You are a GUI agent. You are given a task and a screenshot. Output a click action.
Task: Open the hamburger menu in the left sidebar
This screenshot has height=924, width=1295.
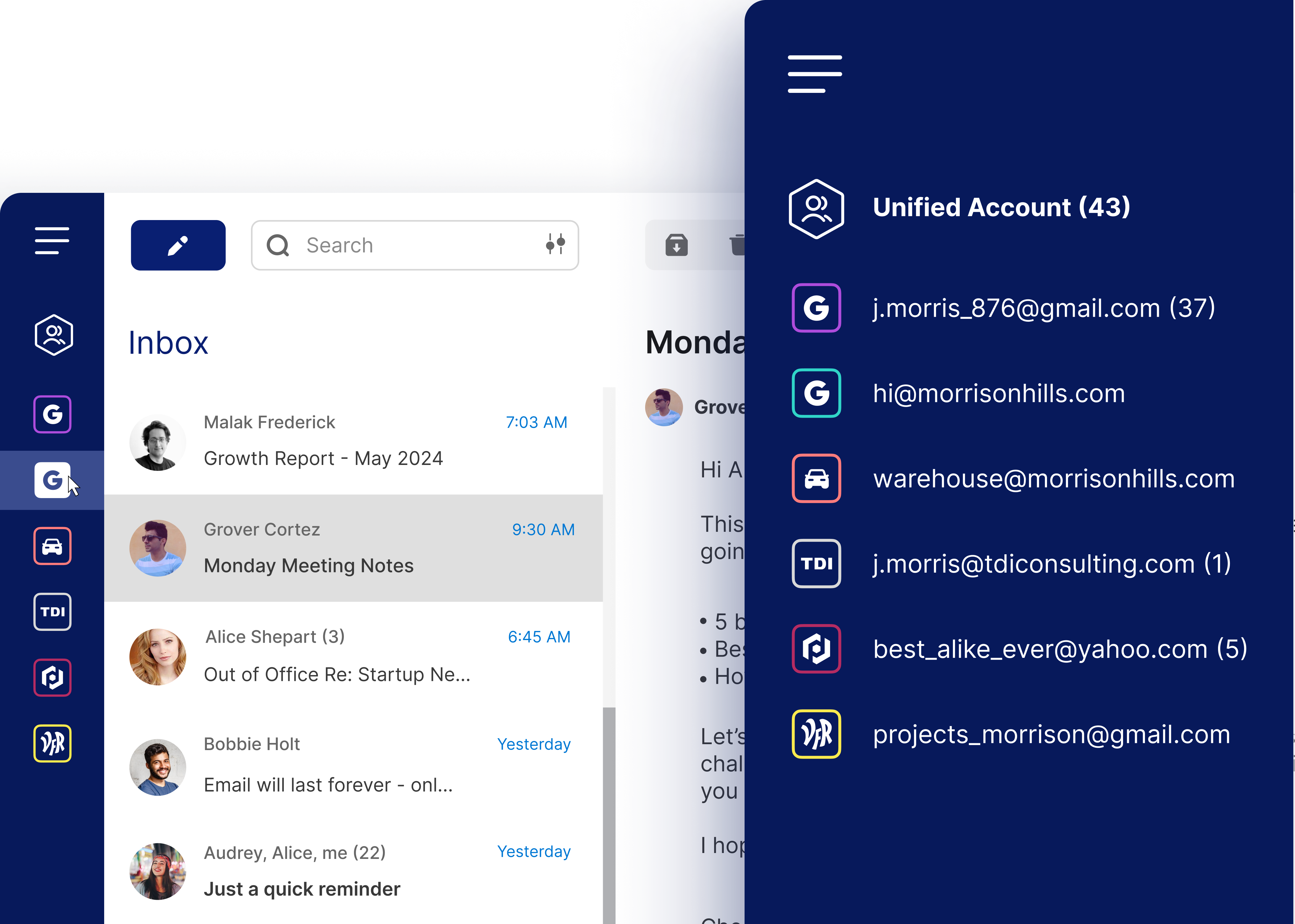[52, 240]
